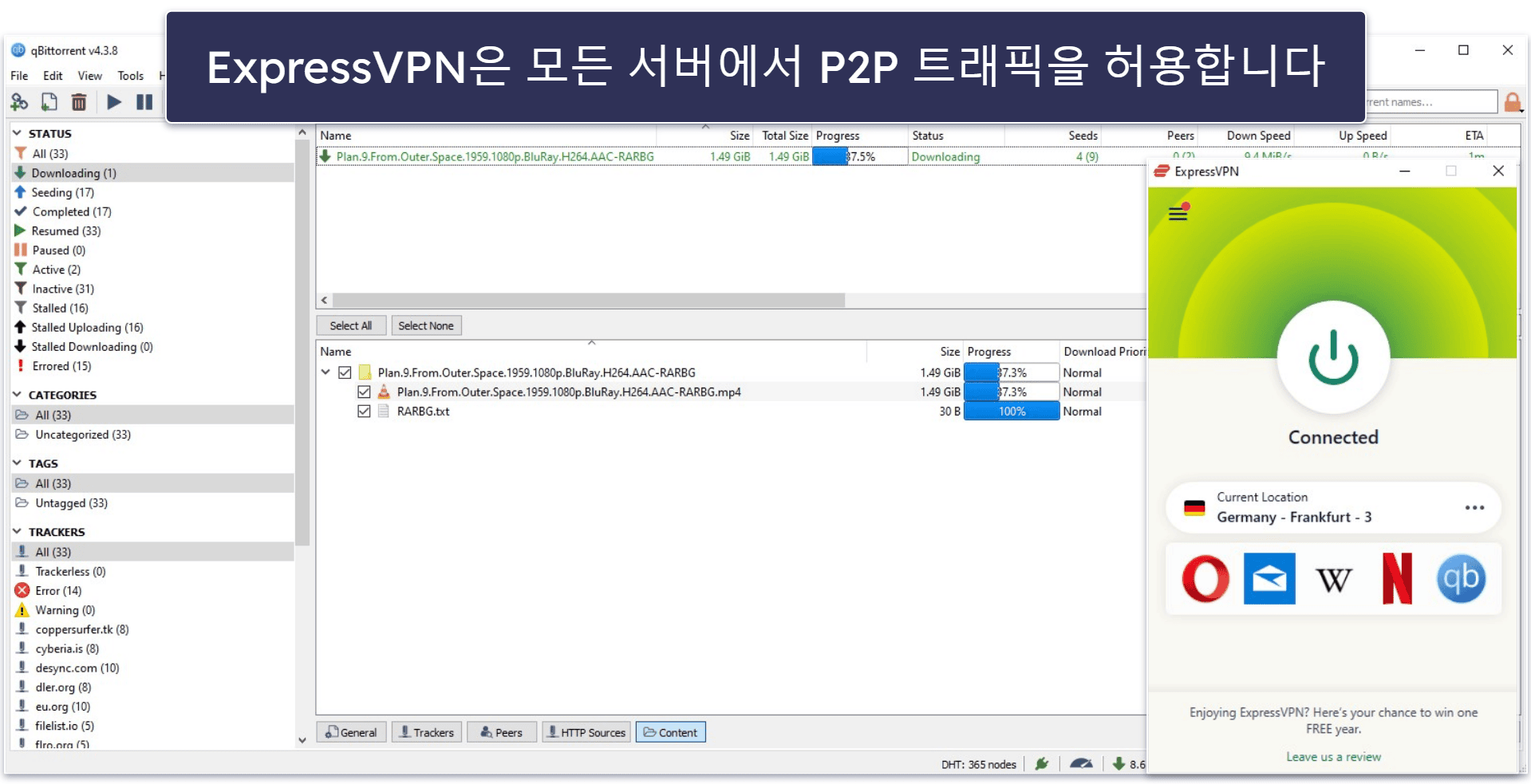Click the Add torrent link toolbar icon
The image size is (1531, 784).
coord(19,102)
